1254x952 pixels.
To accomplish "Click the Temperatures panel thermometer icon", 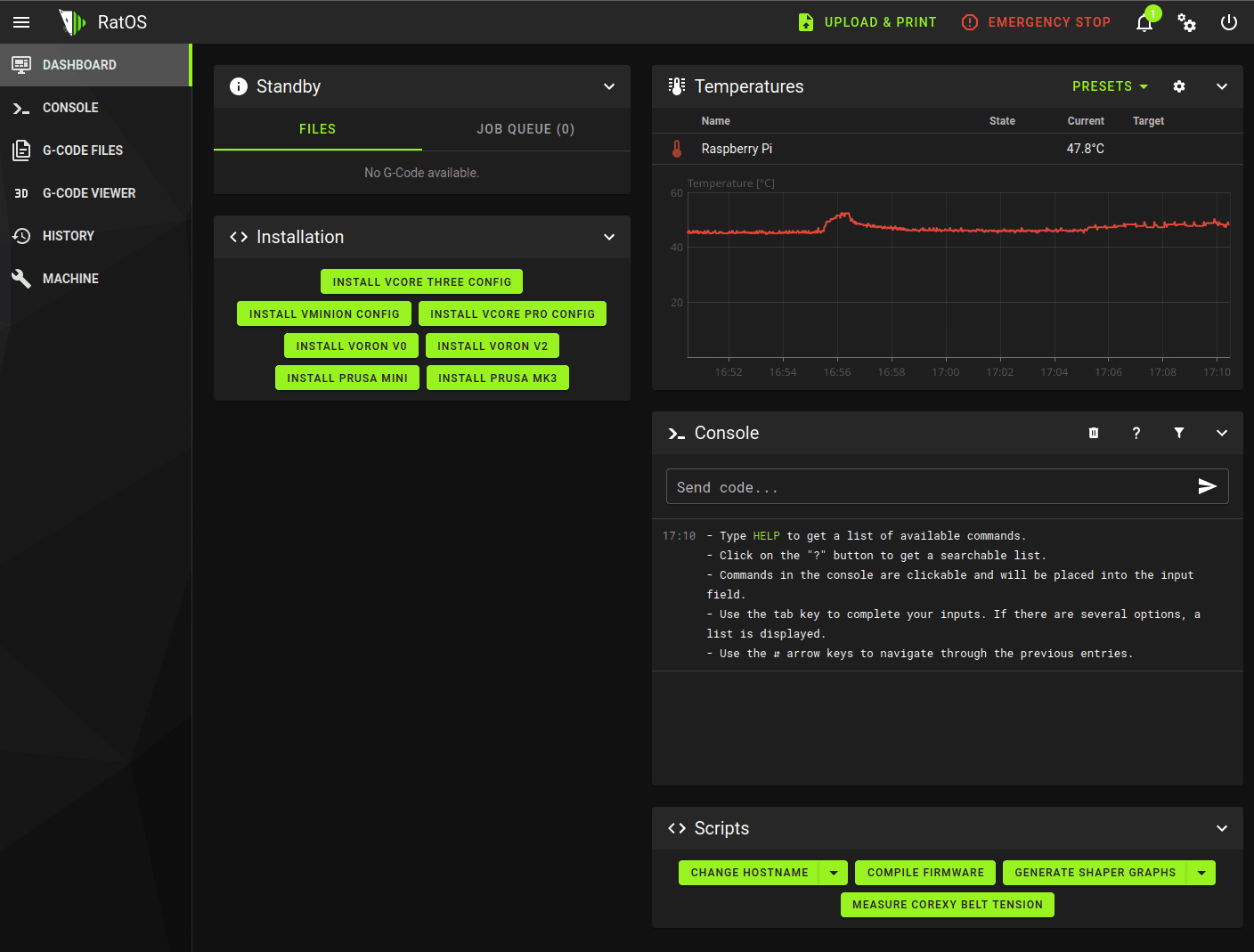I will click(677, 86).
